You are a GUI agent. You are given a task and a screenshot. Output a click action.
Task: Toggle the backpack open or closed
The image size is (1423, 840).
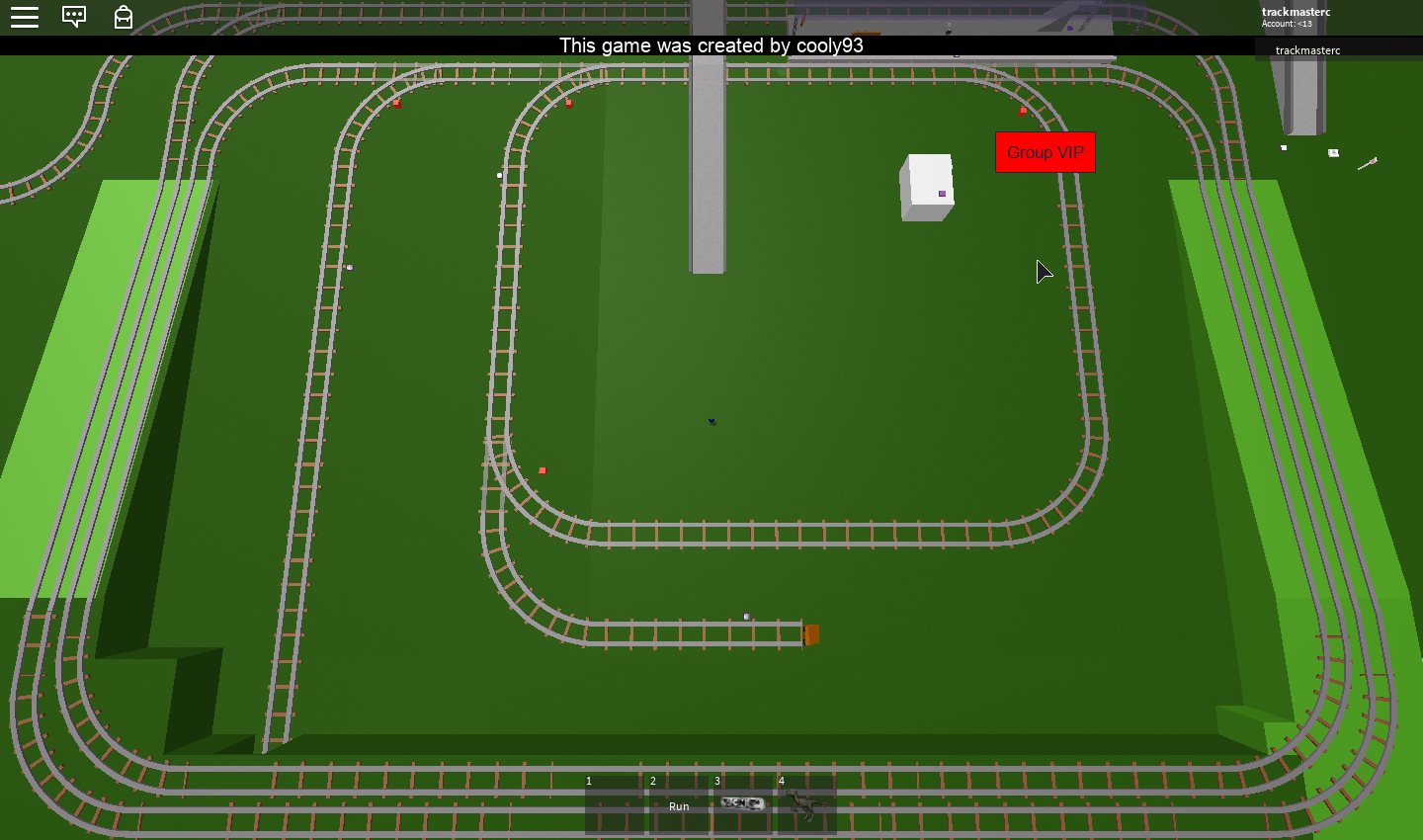pos(123,17)
